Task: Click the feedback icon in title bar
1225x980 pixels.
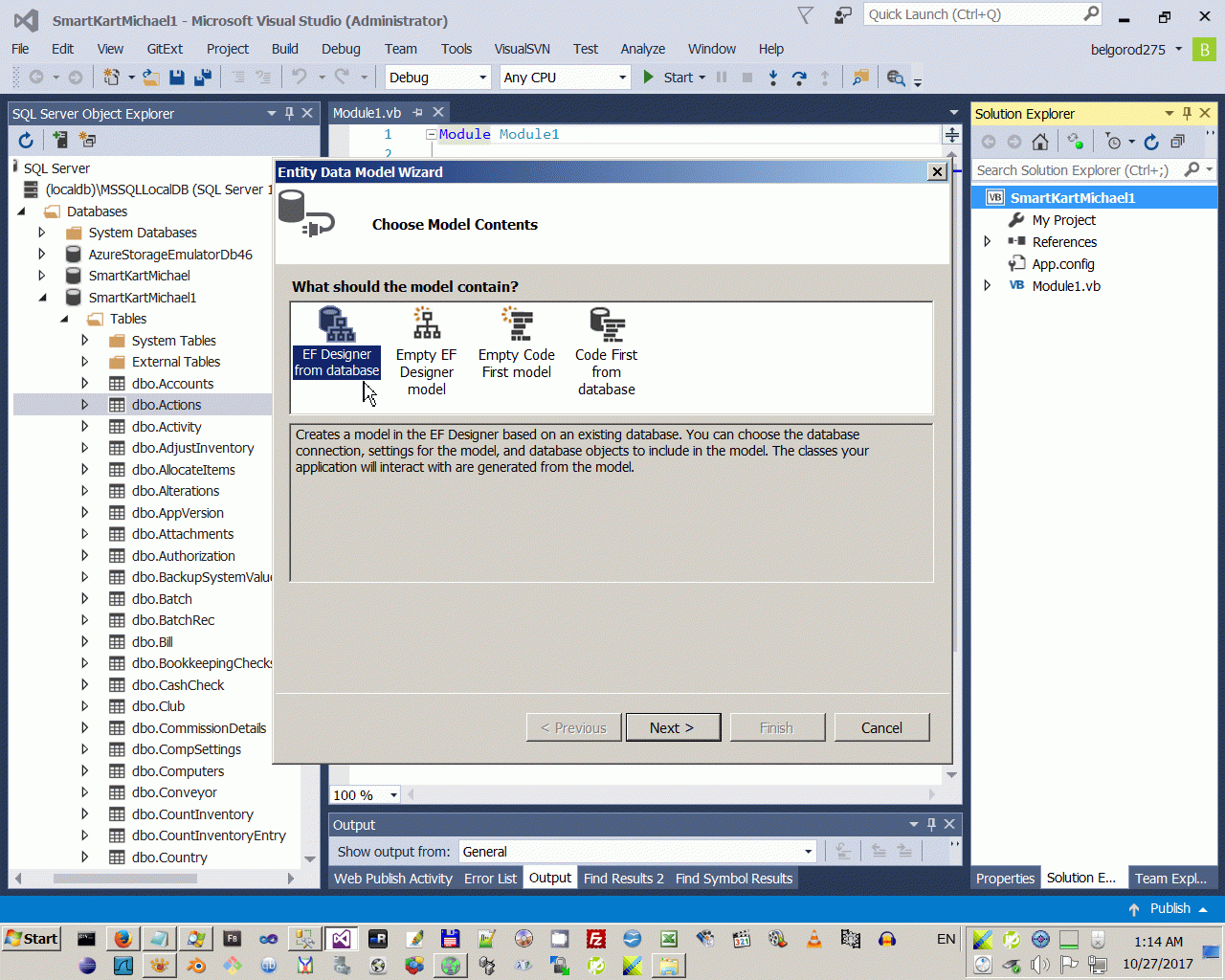Action: (843, 15)
